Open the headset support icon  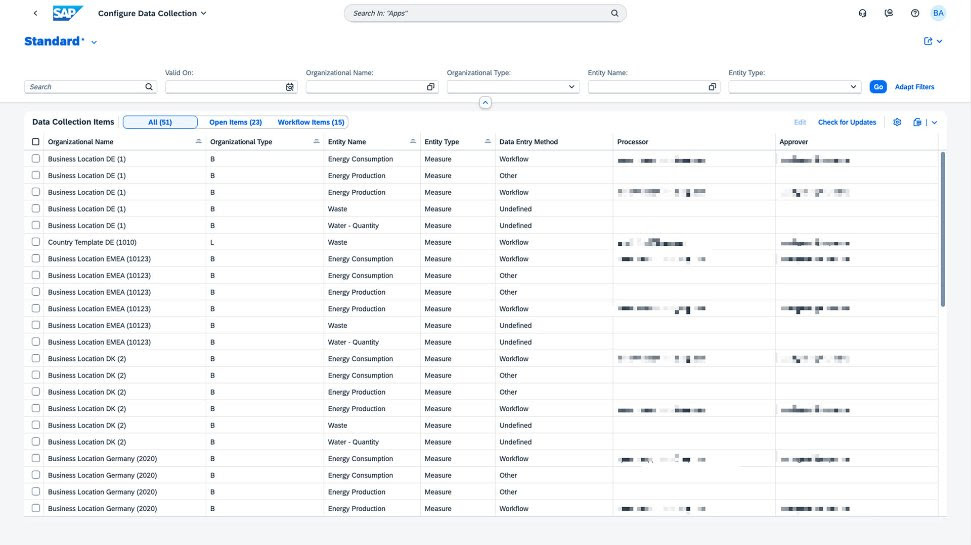click(x=863, y=13)
